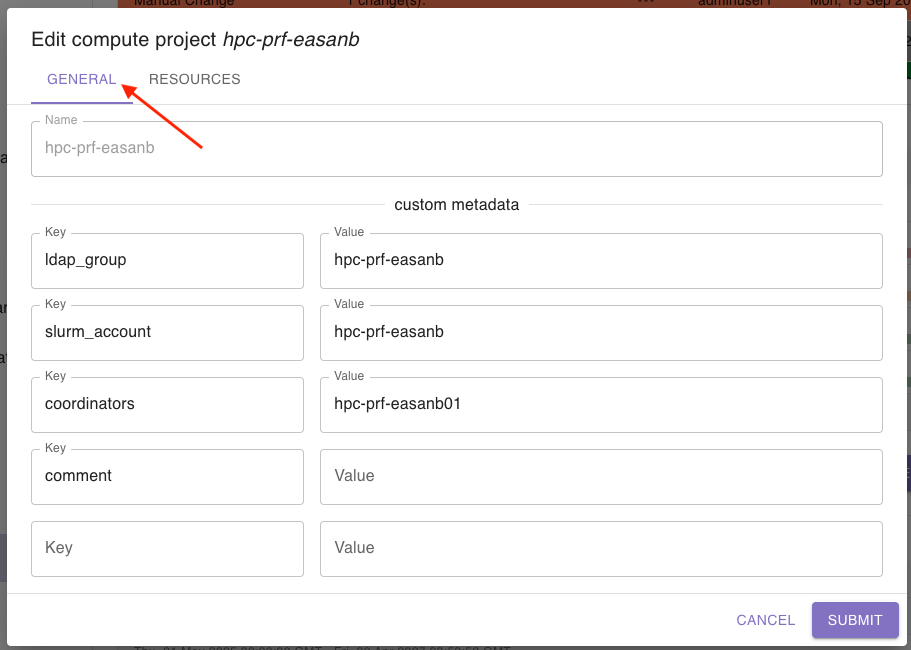Click the empty Value field in last row
This screenshot has height=650, width=911.
pyautogui.click(x=600, y=548)
